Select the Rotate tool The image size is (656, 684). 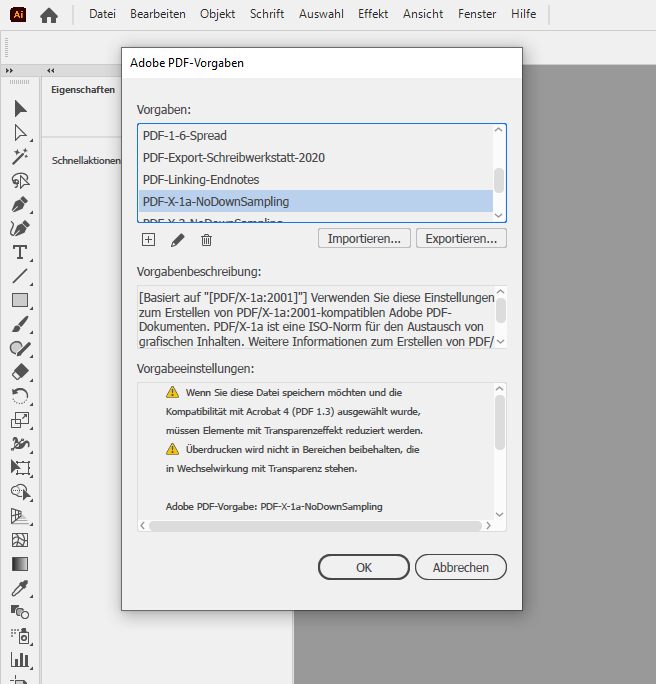point(20,396)
